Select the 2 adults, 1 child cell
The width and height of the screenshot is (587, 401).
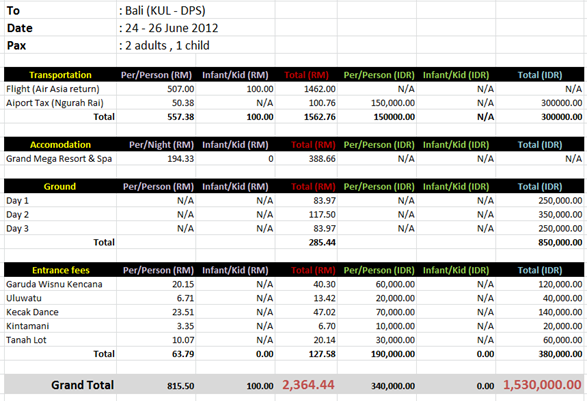point(164,45)
